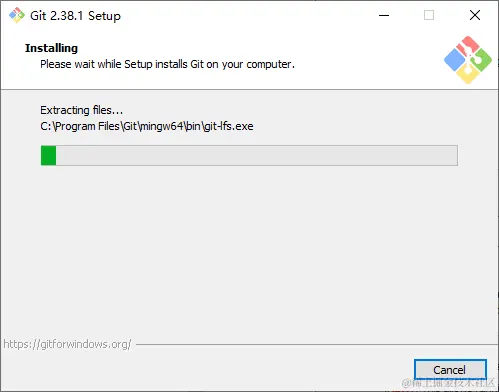
Task: Click the git-lfs.exe file path text
Action: click(147, 126)
